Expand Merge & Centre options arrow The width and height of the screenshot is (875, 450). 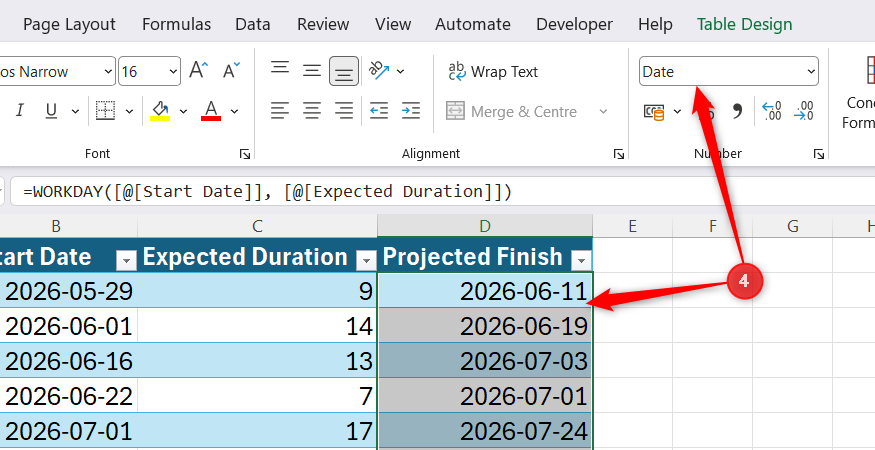click(603, 112)
